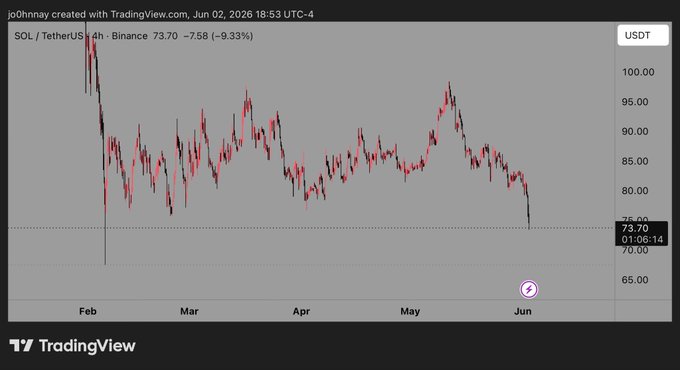Image resolution: width=680 pixels, height=370 pixels.
Task: Click the 73.70 price in chart header
Action: tap(165, 36)
